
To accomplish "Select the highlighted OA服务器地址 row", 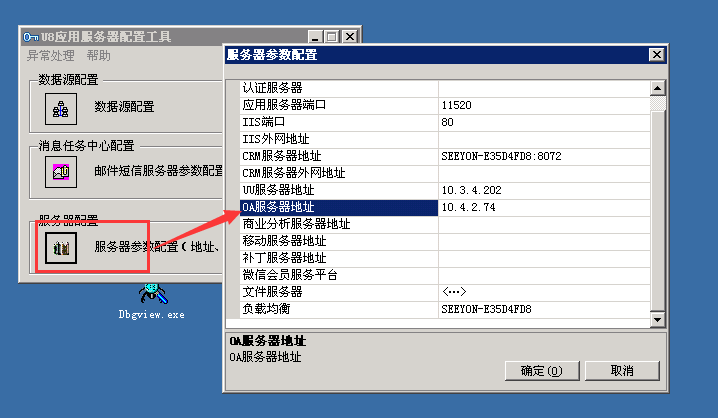I will pos(445,207).
